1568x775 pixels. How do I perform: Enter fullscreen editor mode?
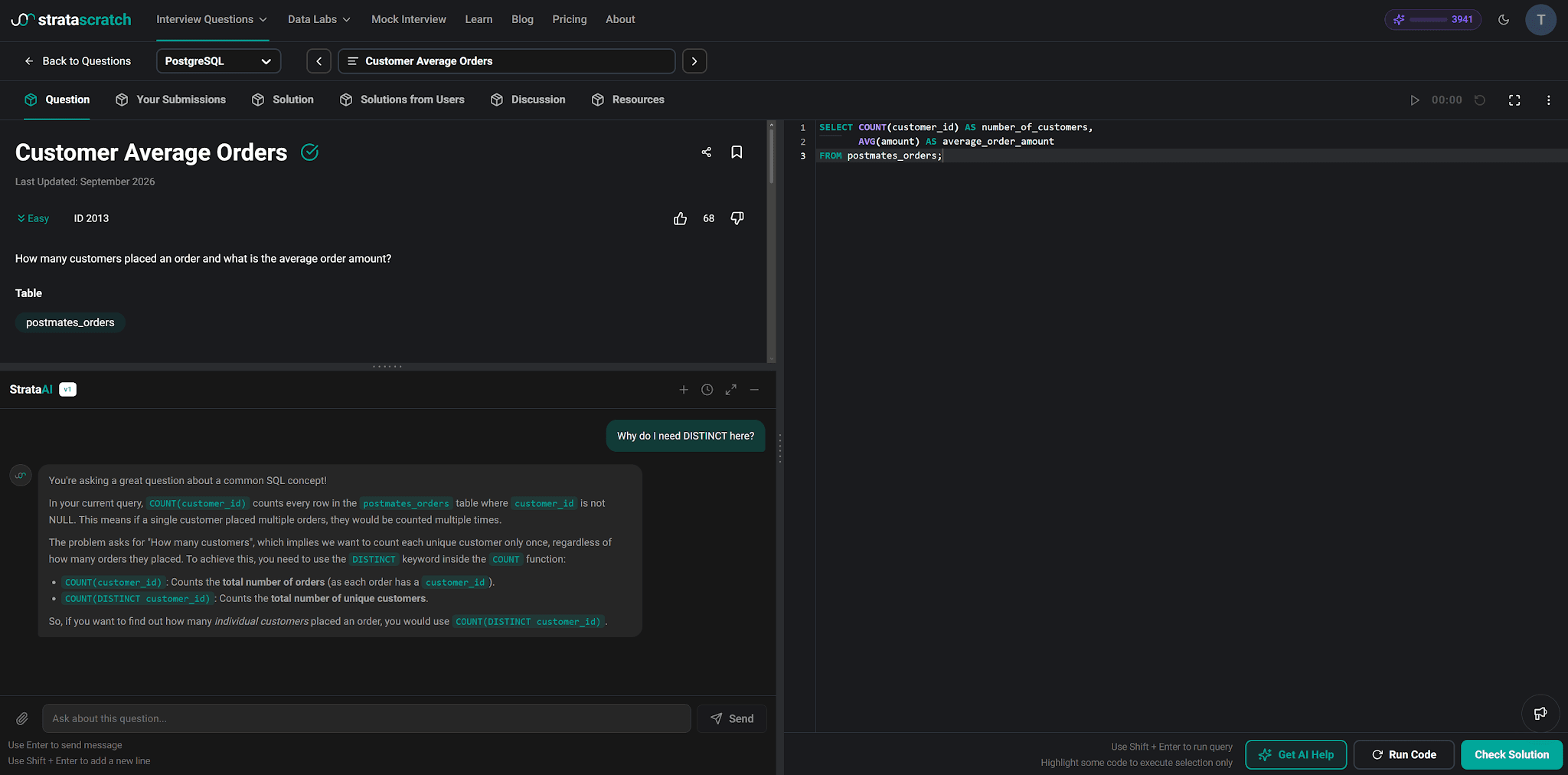point(1514,100)
